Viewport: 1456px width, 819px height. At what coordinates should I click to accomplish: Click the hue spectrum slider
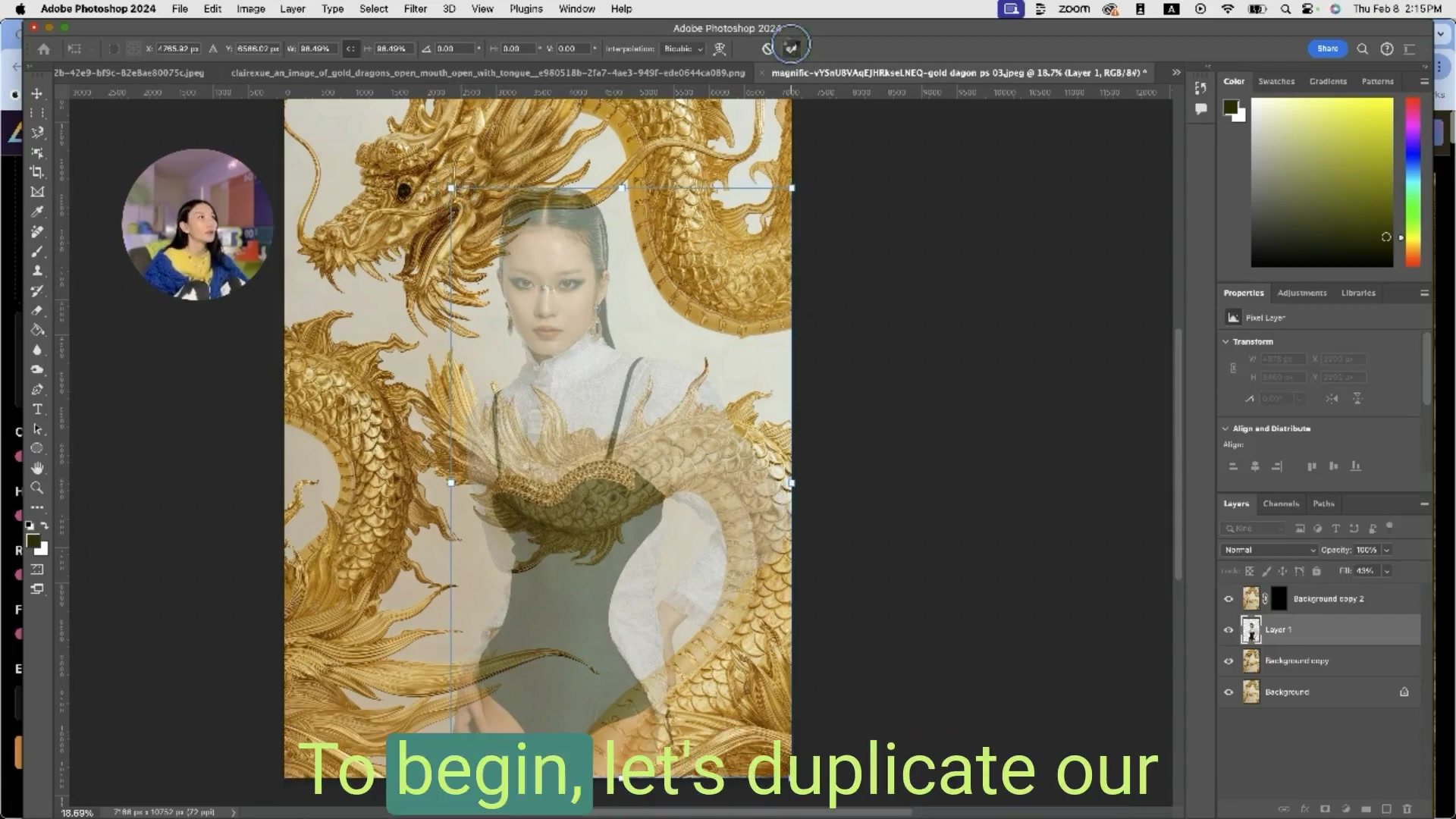pos(1413,182)
